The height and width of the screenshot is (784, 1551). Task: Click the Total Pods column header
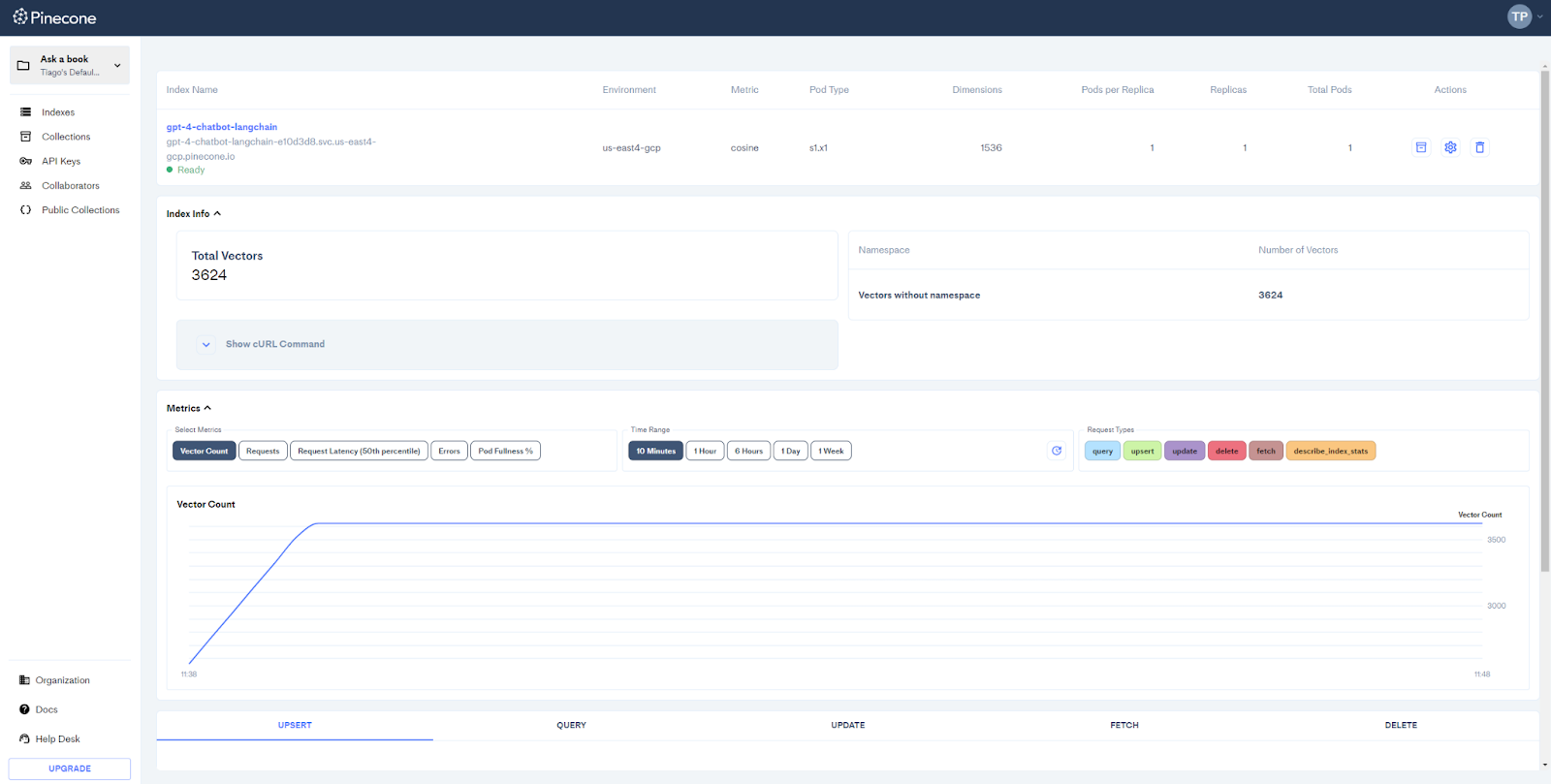point(1330,90)
